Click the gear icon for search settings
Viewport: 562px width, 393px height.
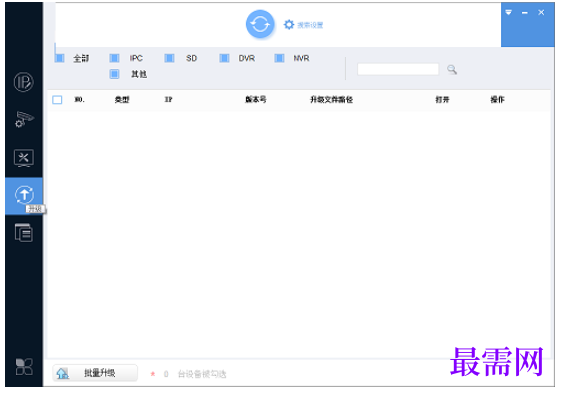click(289, 25)
